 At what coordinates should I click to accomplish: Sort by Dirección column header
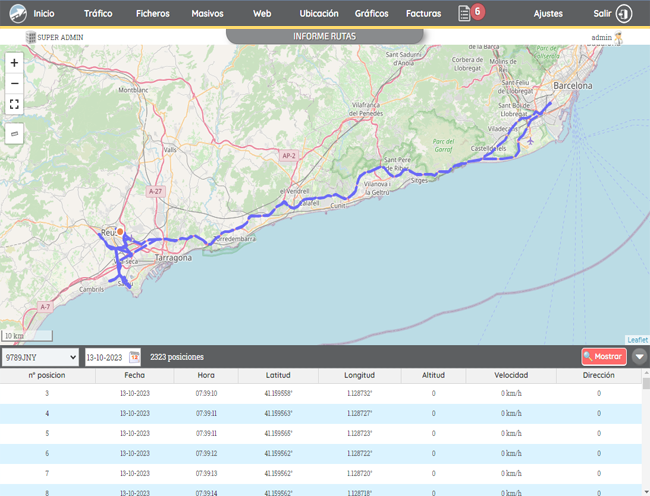tap(599, 375)
